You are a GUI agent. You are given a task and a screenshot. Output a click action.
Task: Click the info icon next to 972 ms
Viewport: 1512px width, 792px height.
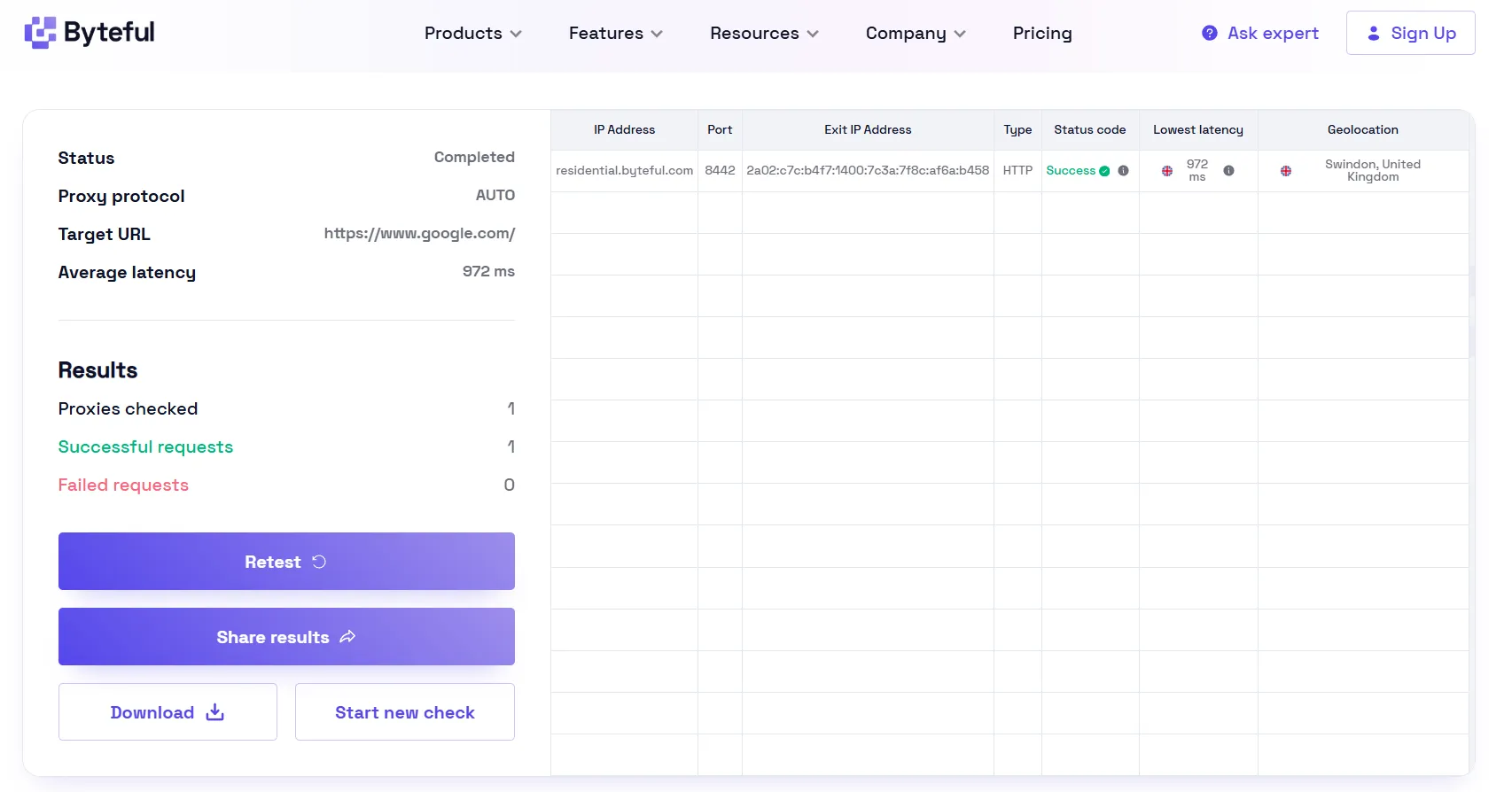[1228, 171]
